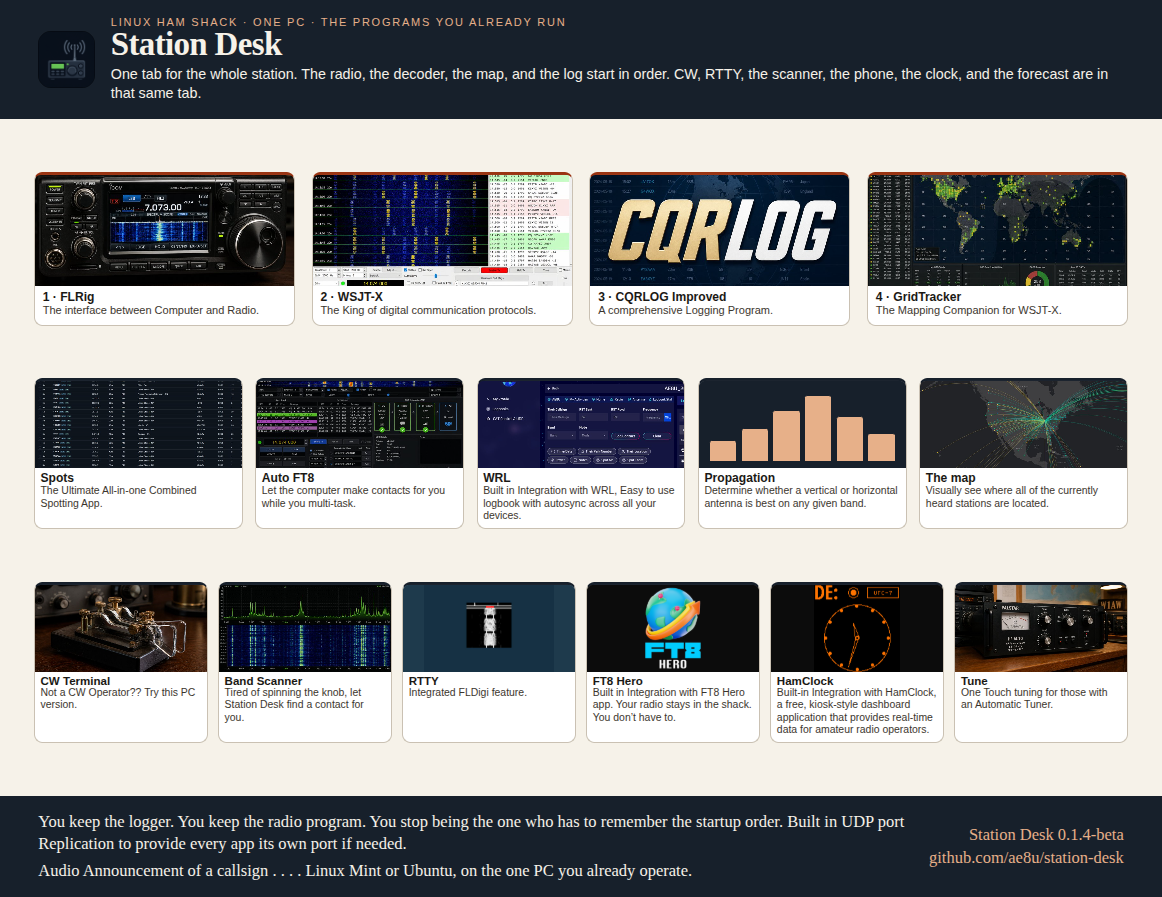1162x897 pixels.
Task: Click the CQRLOG logo image
Action: pos(720,231)
